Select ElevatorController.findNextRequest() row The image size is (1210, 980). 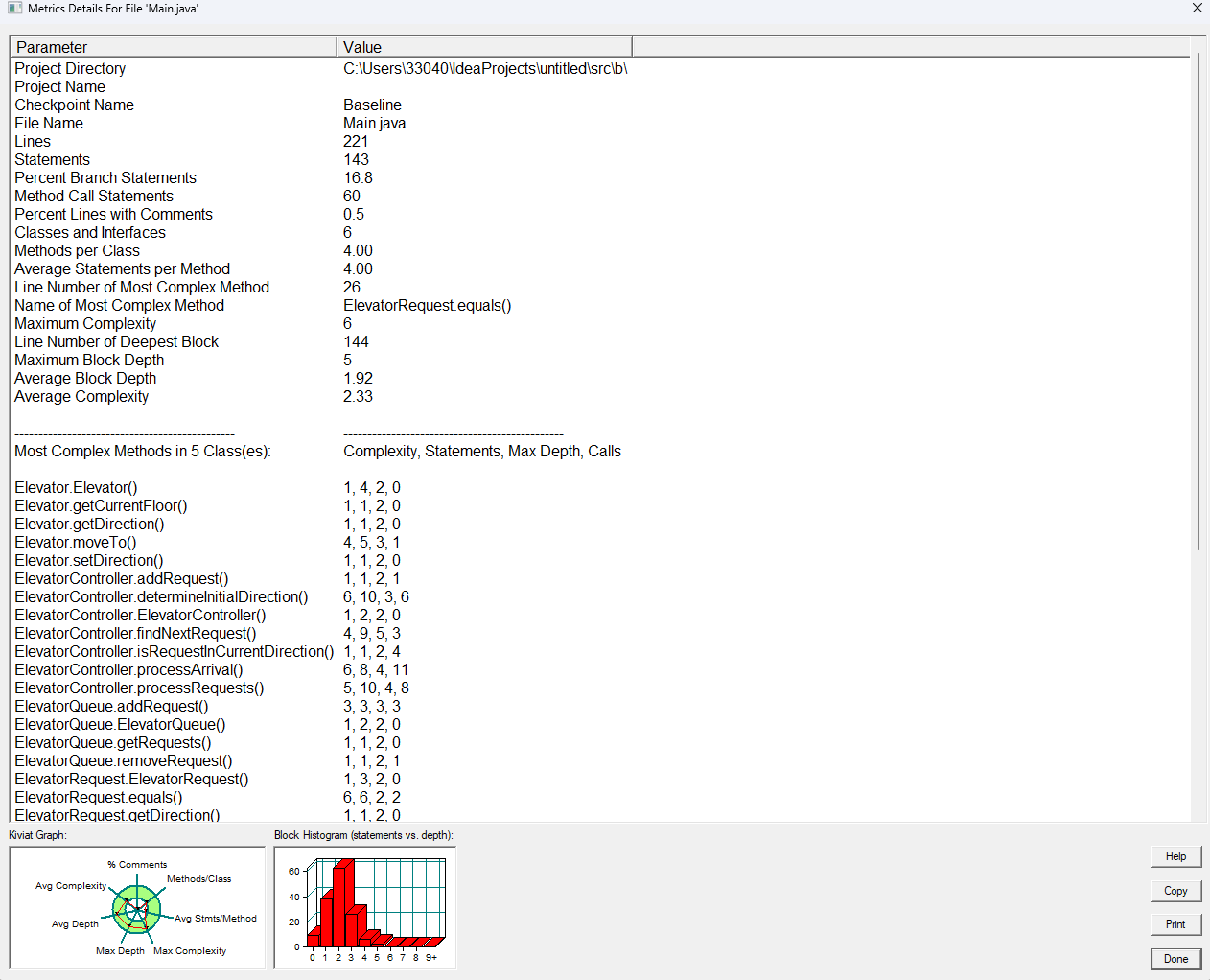(x=321, y=634)
